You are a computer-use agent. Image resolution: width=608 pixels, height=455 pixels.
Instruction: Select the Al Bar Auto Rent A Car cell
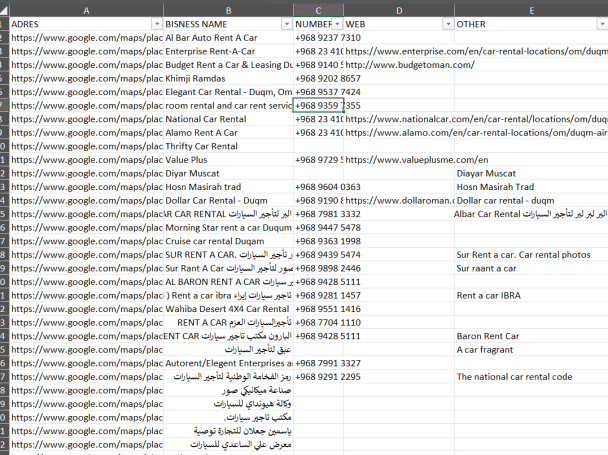(228, 38)
